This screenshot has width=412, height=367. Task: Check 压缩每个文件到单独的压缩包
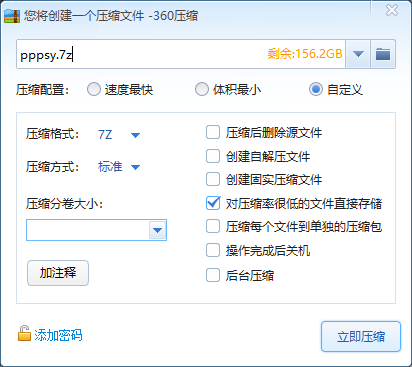[x=213, y=226]
